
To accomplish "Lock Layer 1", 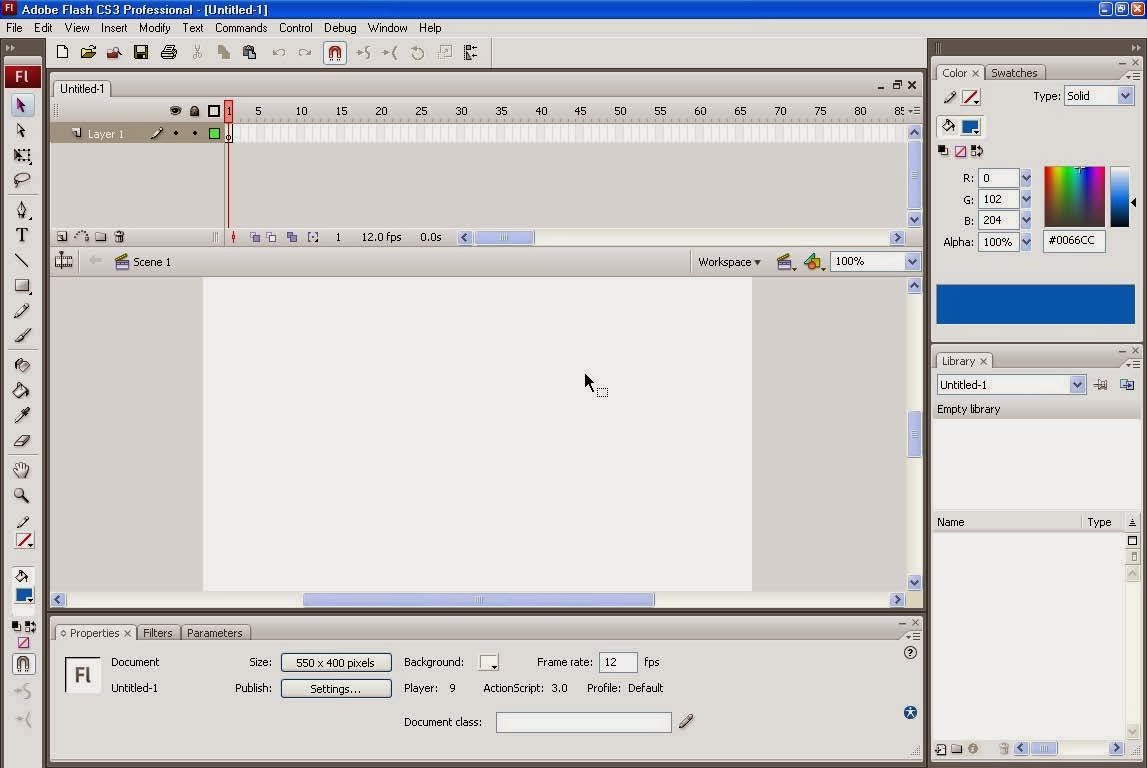I will (195, 133).
